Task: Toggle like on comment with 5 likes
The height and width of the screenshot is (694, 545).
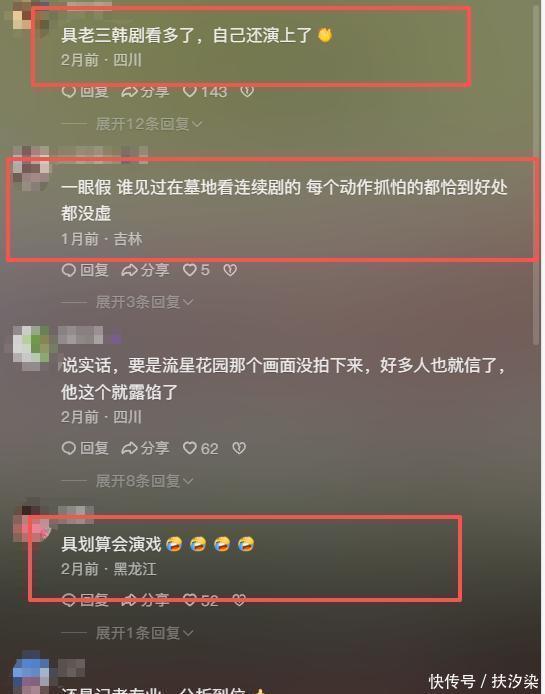Action: pos(197,270)
